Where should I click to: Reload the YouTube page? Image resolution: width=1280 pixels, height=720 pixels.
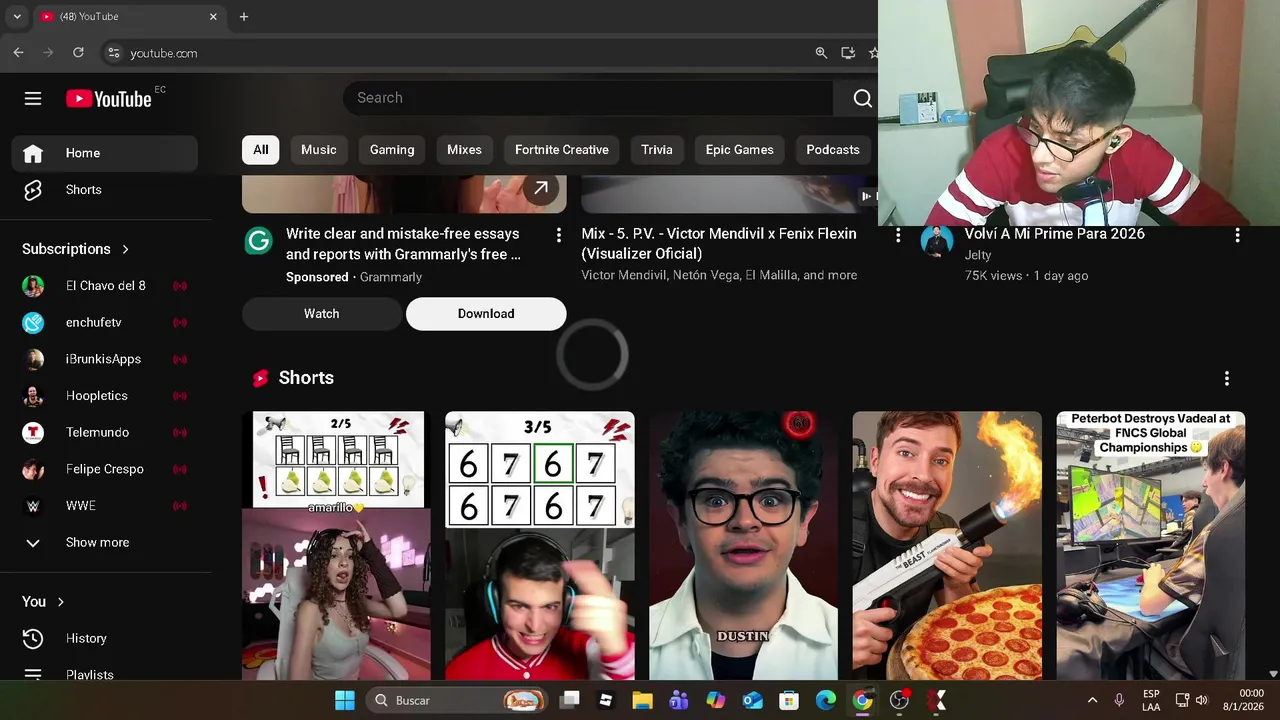pyautogui.click(x=78, y=52)
